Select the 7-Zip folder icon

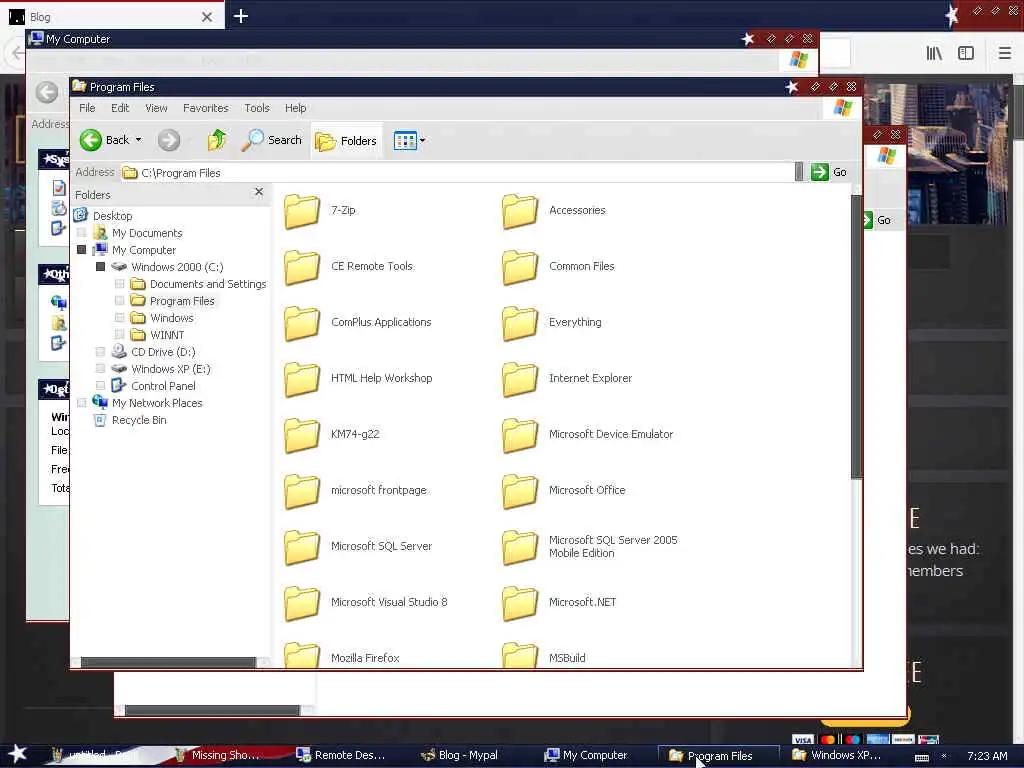point(302,211)
